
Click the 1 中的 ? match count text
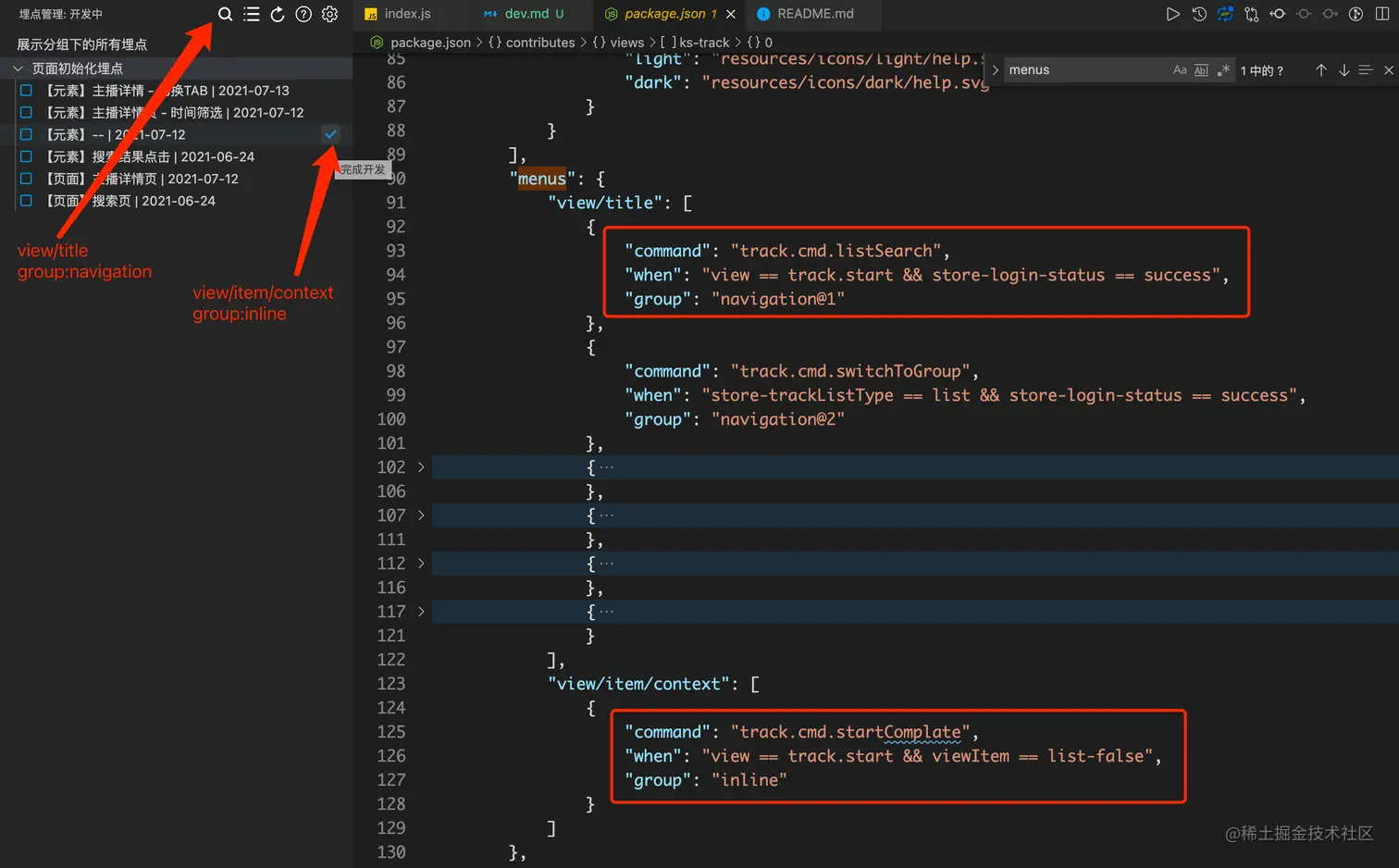click(1262, 70)
